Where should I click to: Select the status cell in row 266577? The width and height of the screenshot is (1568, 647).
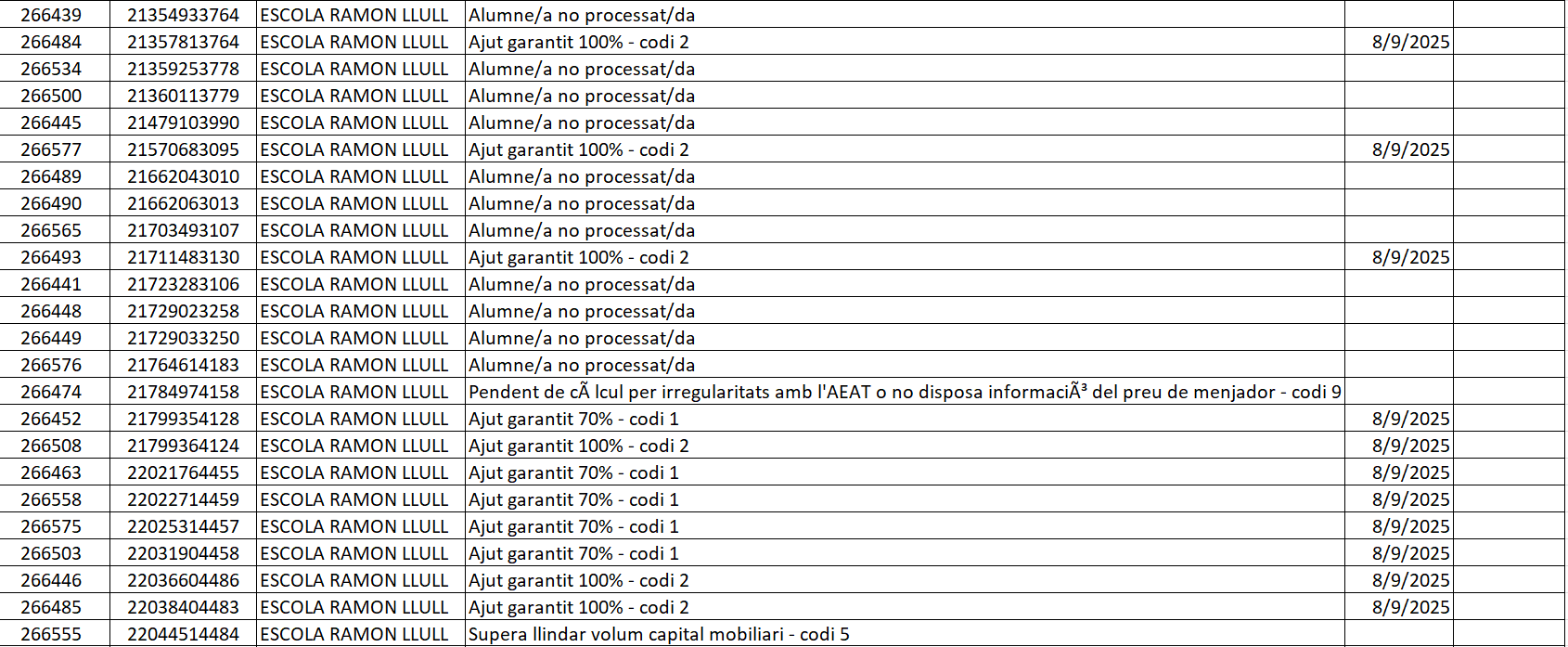(x=579, y=149)
